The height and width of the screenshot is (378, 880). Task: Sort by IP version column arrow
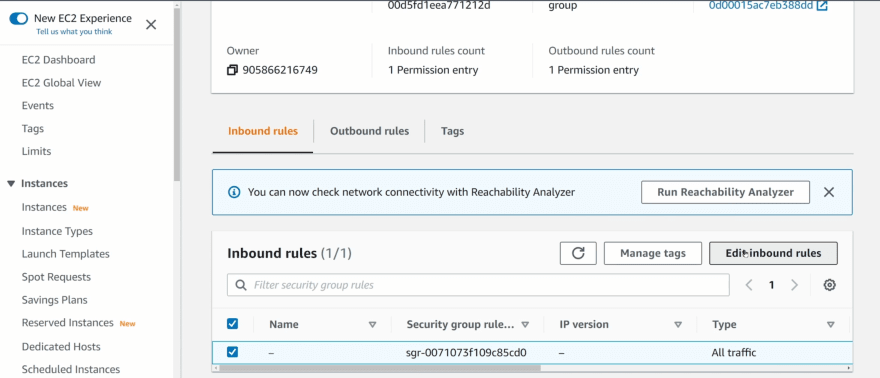pyautogui.click(x=678, y=324)
